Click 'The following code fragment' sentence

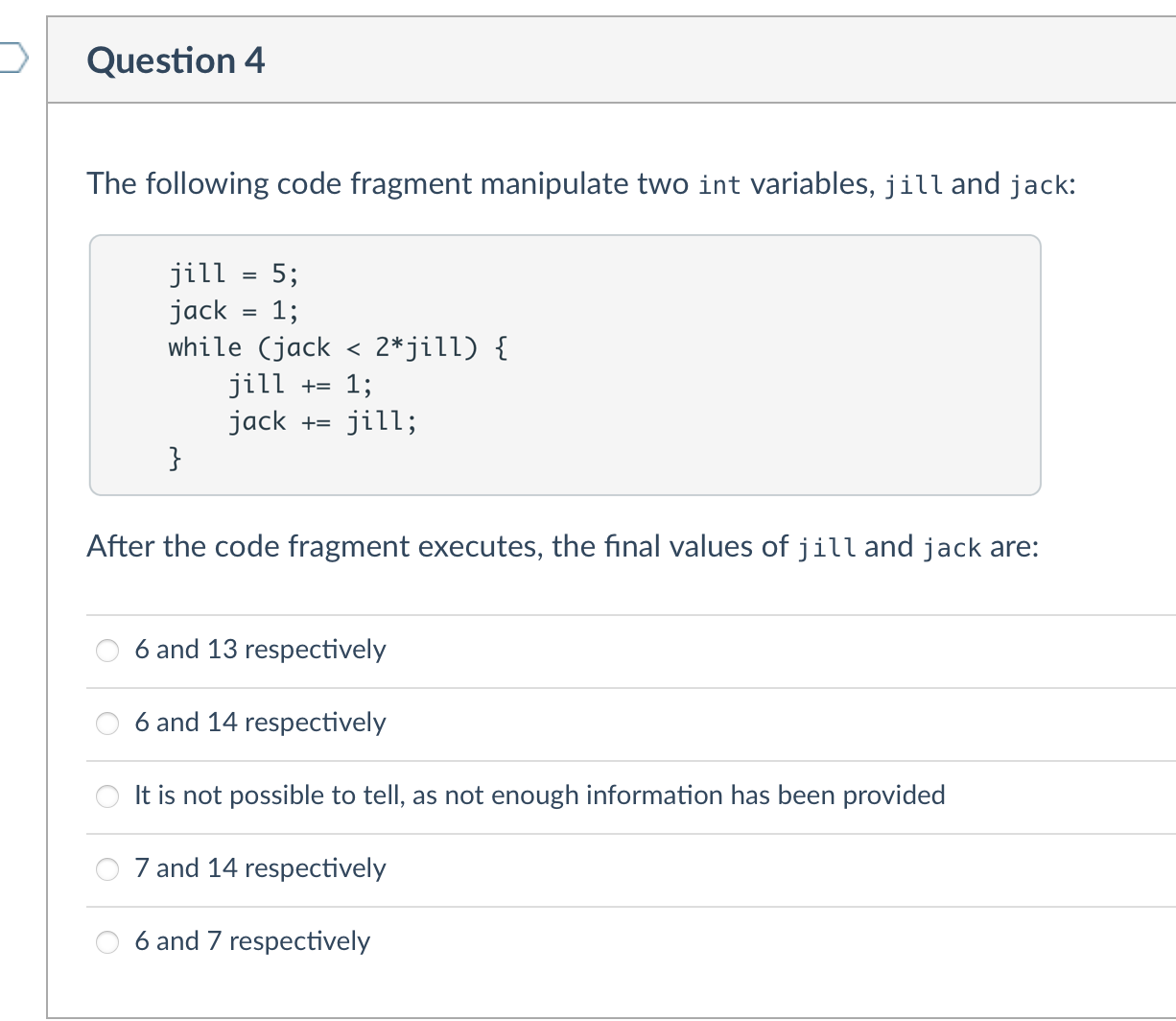[581, 183]
